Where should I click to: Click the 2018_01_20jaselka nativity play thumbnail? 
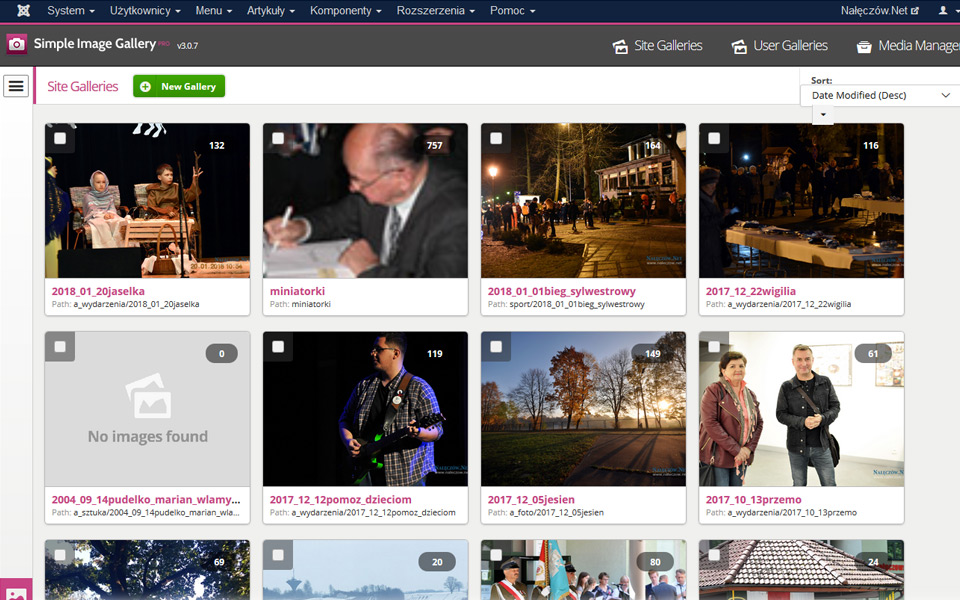click(148, 201)
